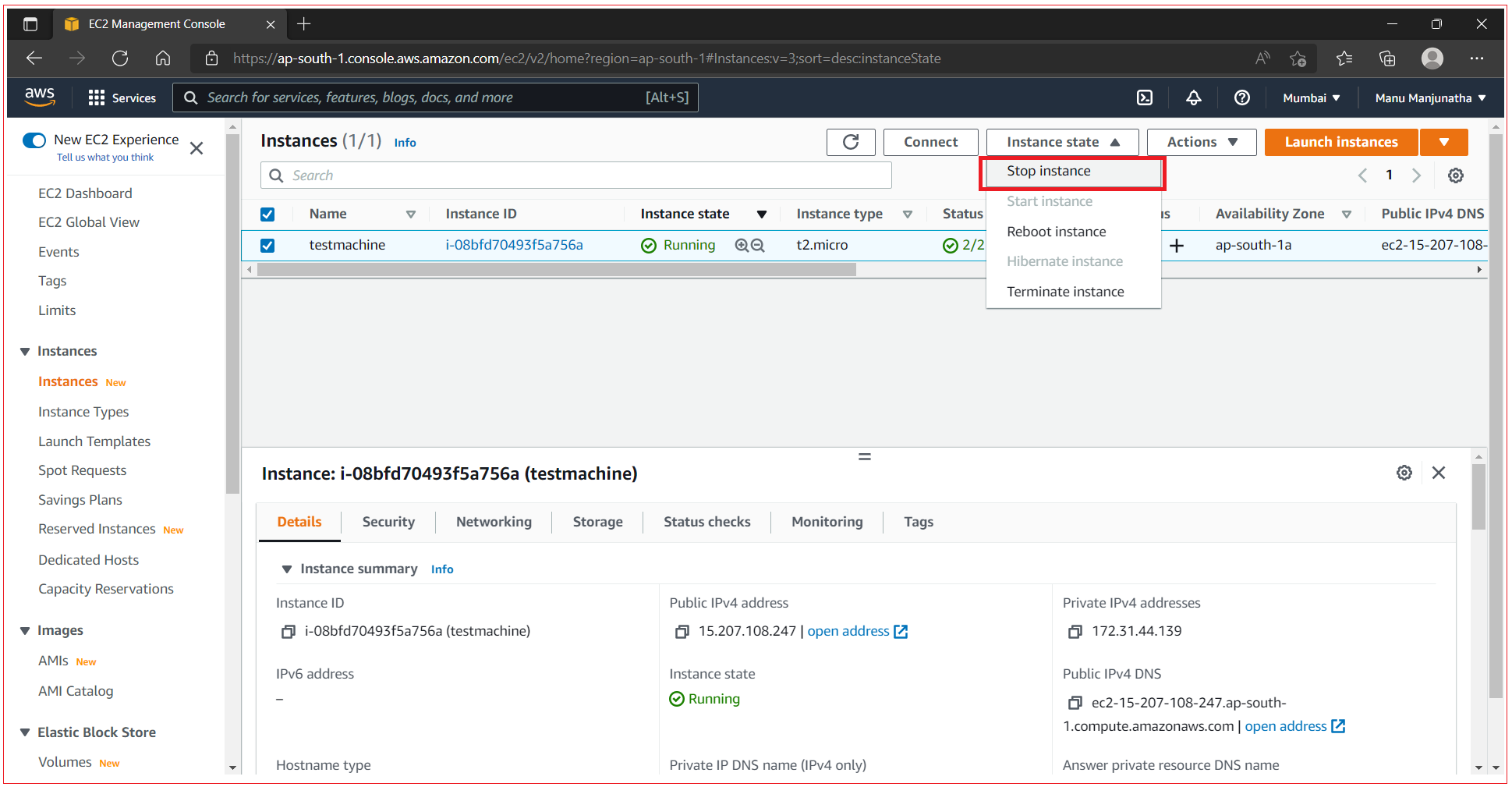Open Info link beside Instances heading
This screenshot has height=787, width=1512.
[x=405, y=143]
